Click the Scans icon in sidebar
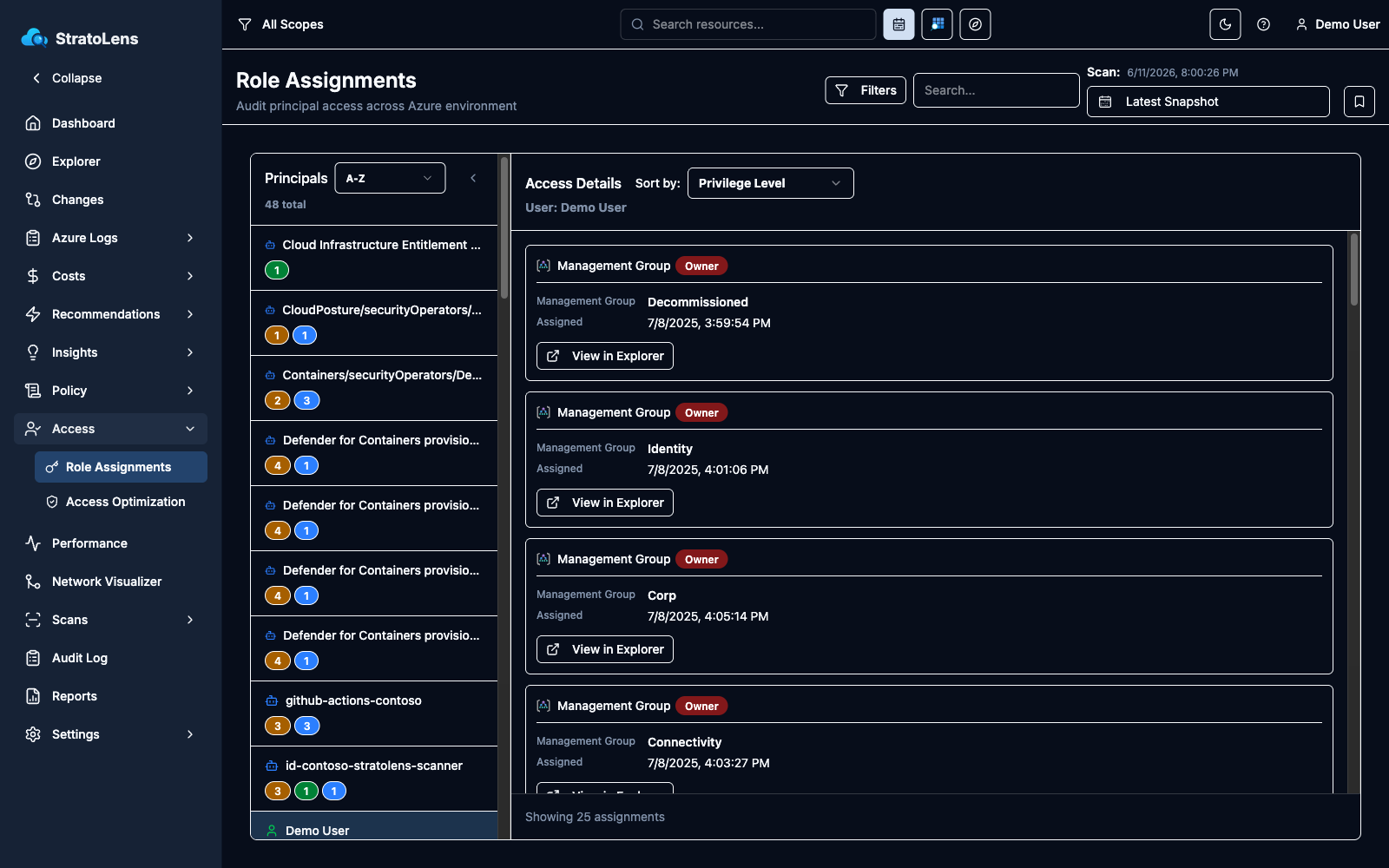 (33, 620)
